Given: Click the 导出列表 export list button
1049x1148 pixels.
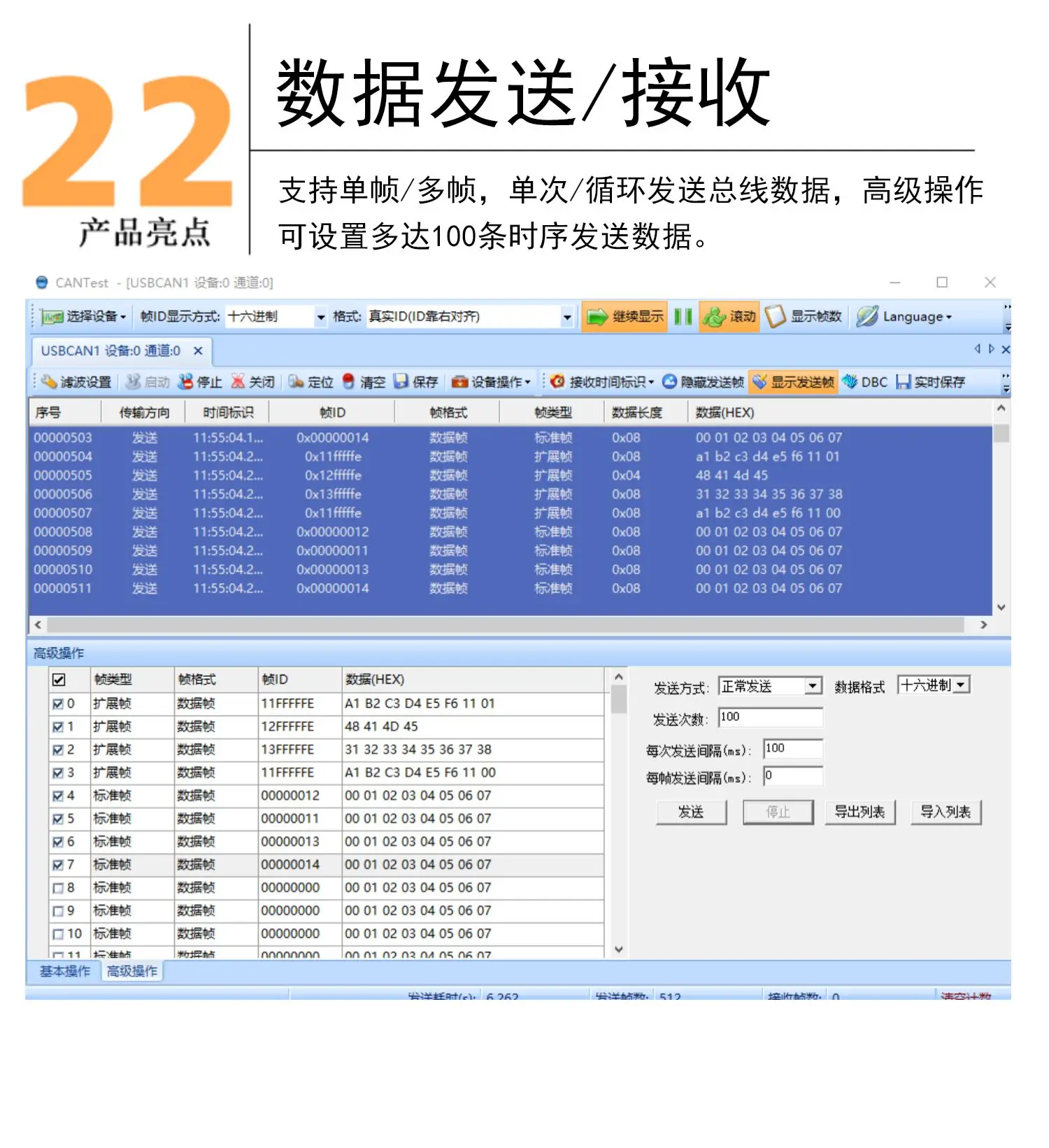Looking at the screenshot, I should coord(859,812).
